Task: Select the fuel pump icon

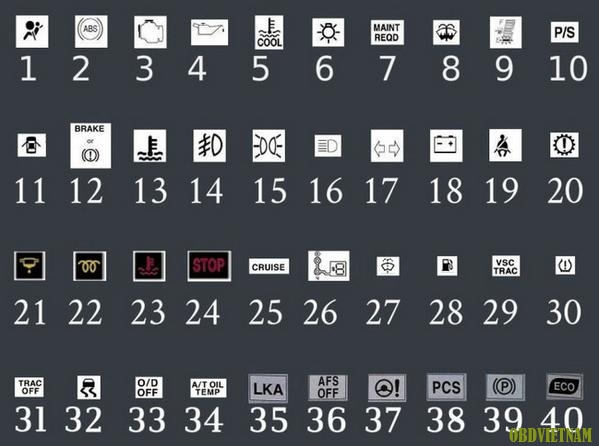Action: (x=447, y=266)
